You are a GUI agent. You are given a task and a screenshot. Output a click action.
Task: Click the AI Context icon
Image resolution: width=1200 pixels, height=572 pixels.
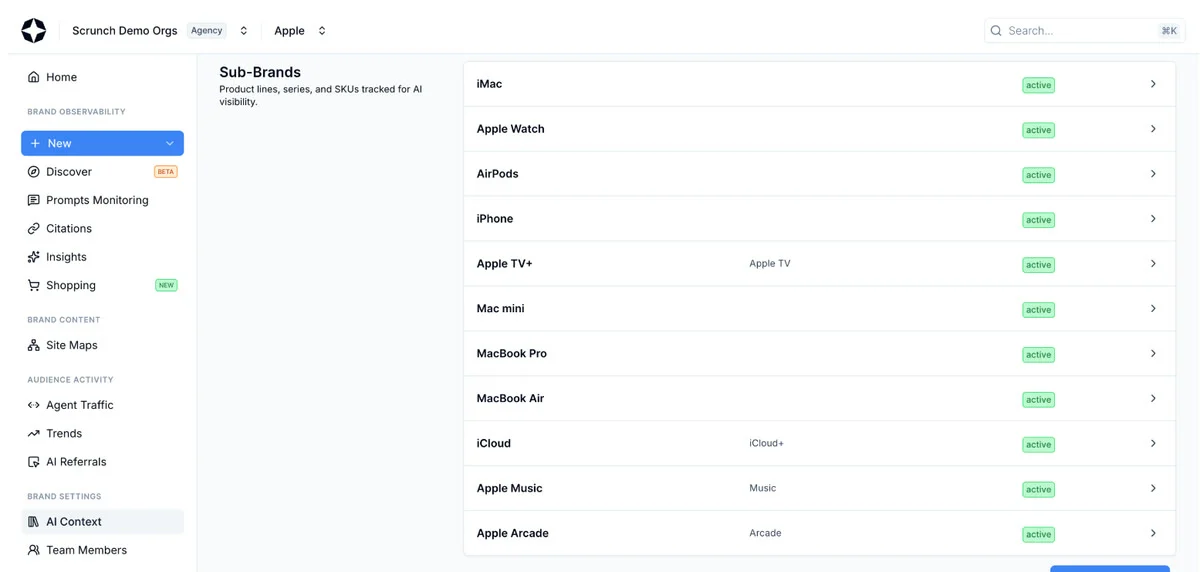(34, 522)
